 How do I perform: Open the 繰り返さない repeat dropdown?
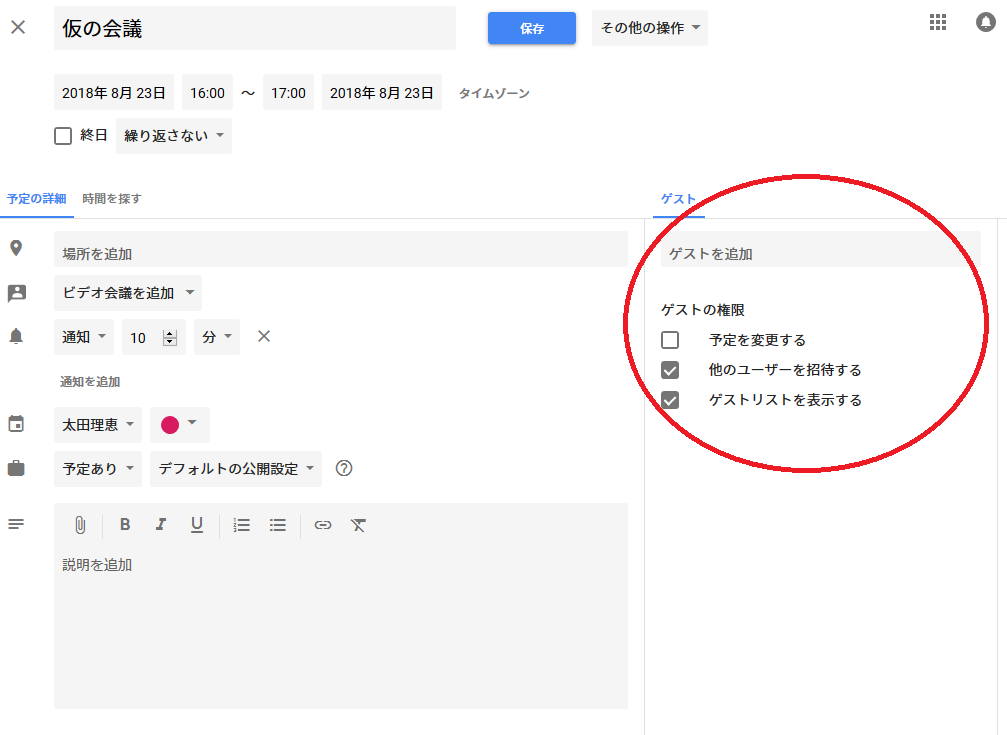(x=174, y=136)
